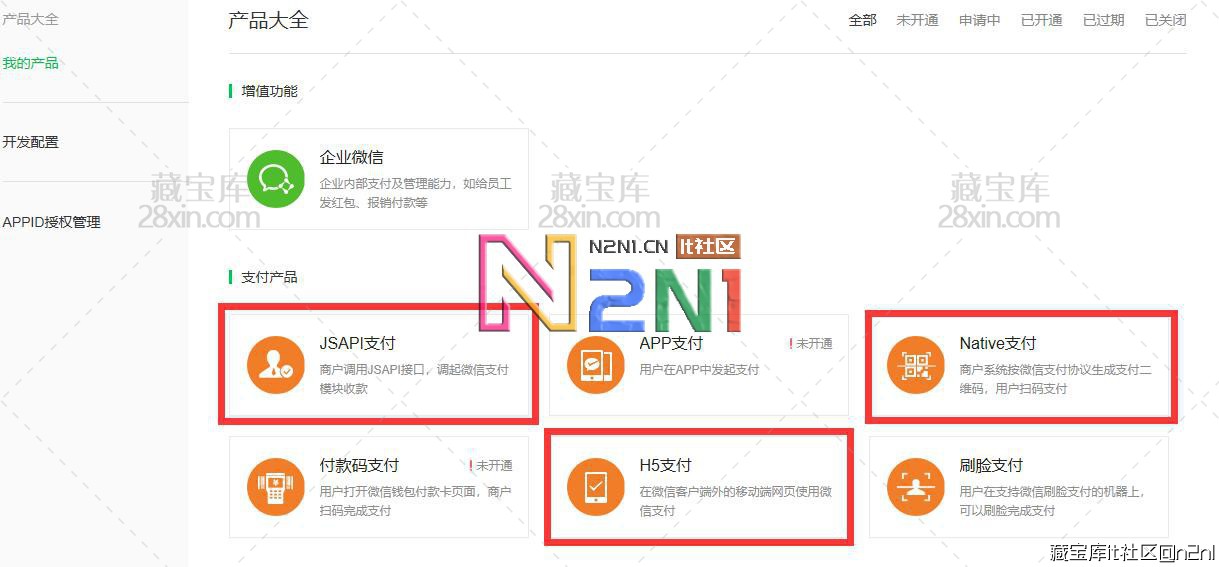Open APPID授权管理 sidebar item
1219x567 pixels.
point(52,222)
